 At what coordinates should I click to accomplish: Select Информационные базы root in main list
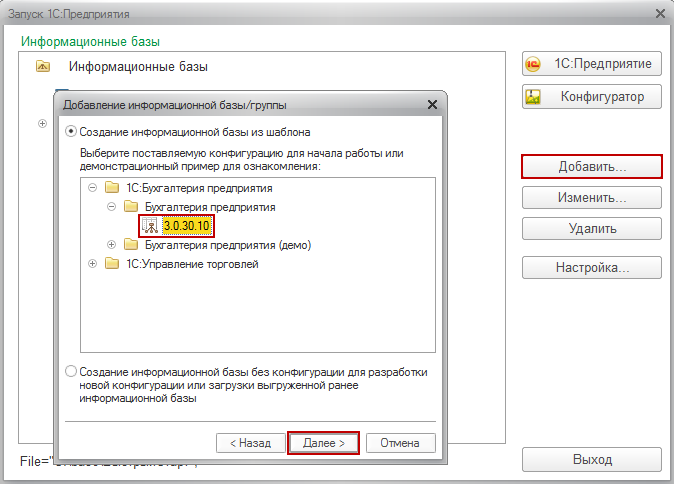(138, 67)
